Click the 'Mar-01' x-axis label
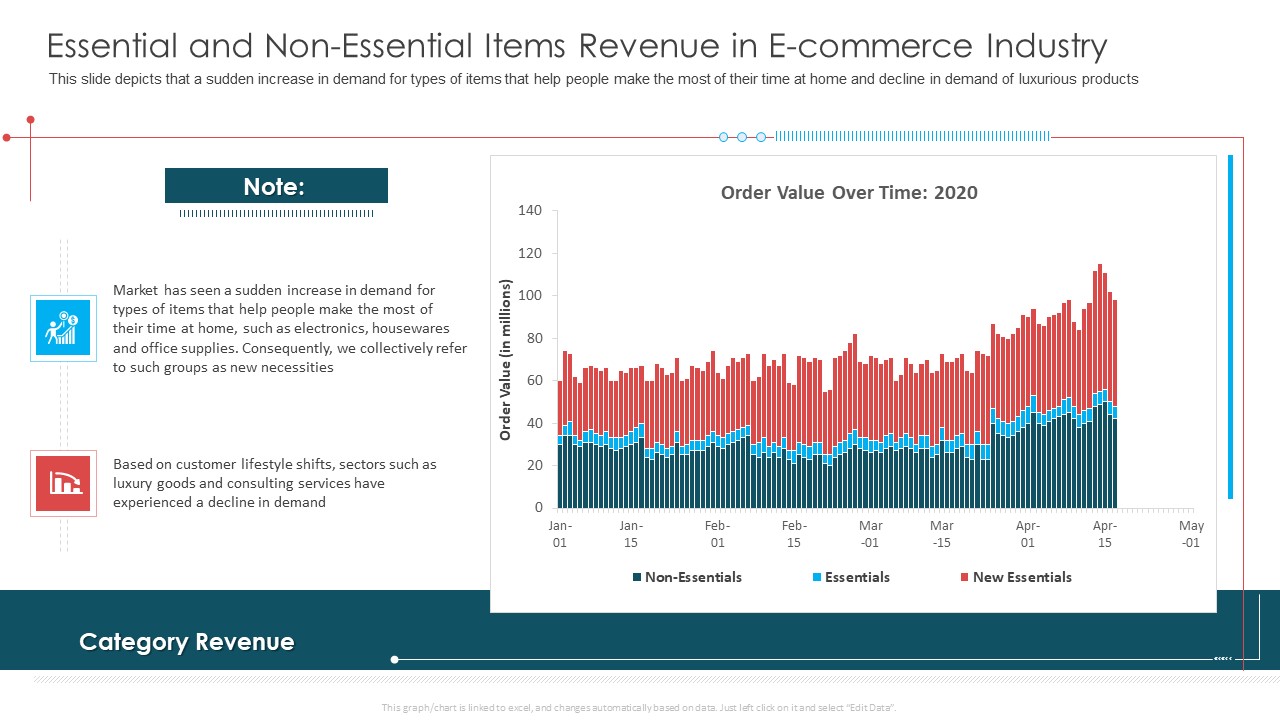The image size is (1280, 720). (870, 534)
